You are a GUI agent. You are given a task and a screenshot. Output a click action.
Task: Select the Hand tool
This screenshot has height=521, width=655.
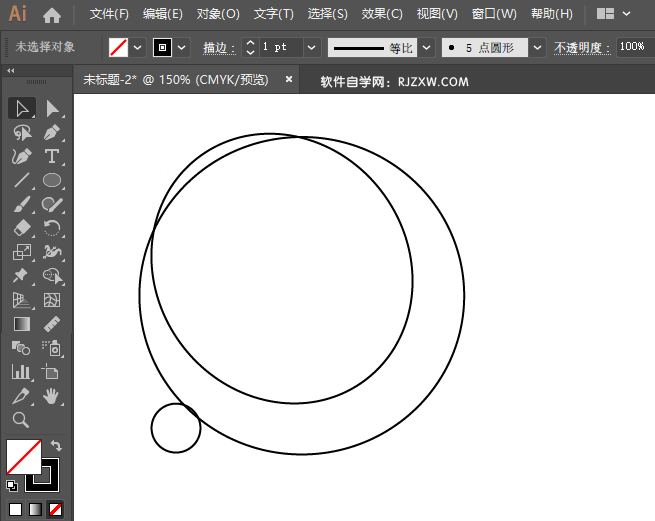click(x=52, y=396)
